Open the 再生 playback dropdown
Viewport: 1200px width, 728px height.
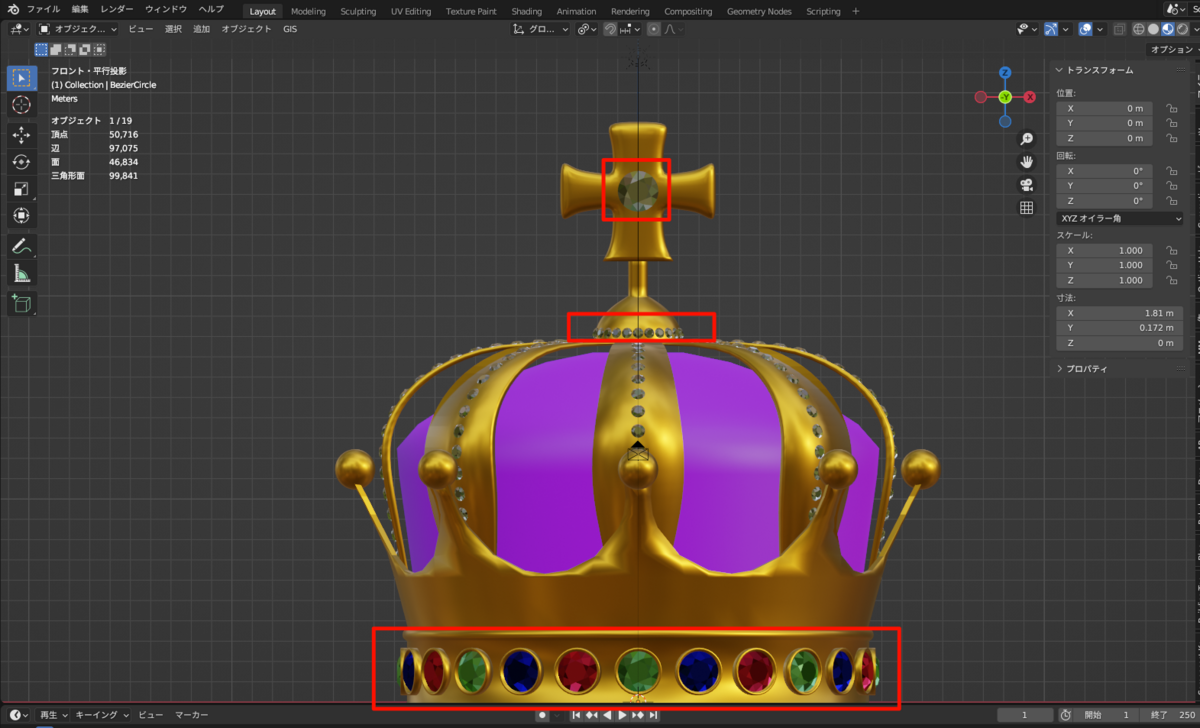[52, 715]
